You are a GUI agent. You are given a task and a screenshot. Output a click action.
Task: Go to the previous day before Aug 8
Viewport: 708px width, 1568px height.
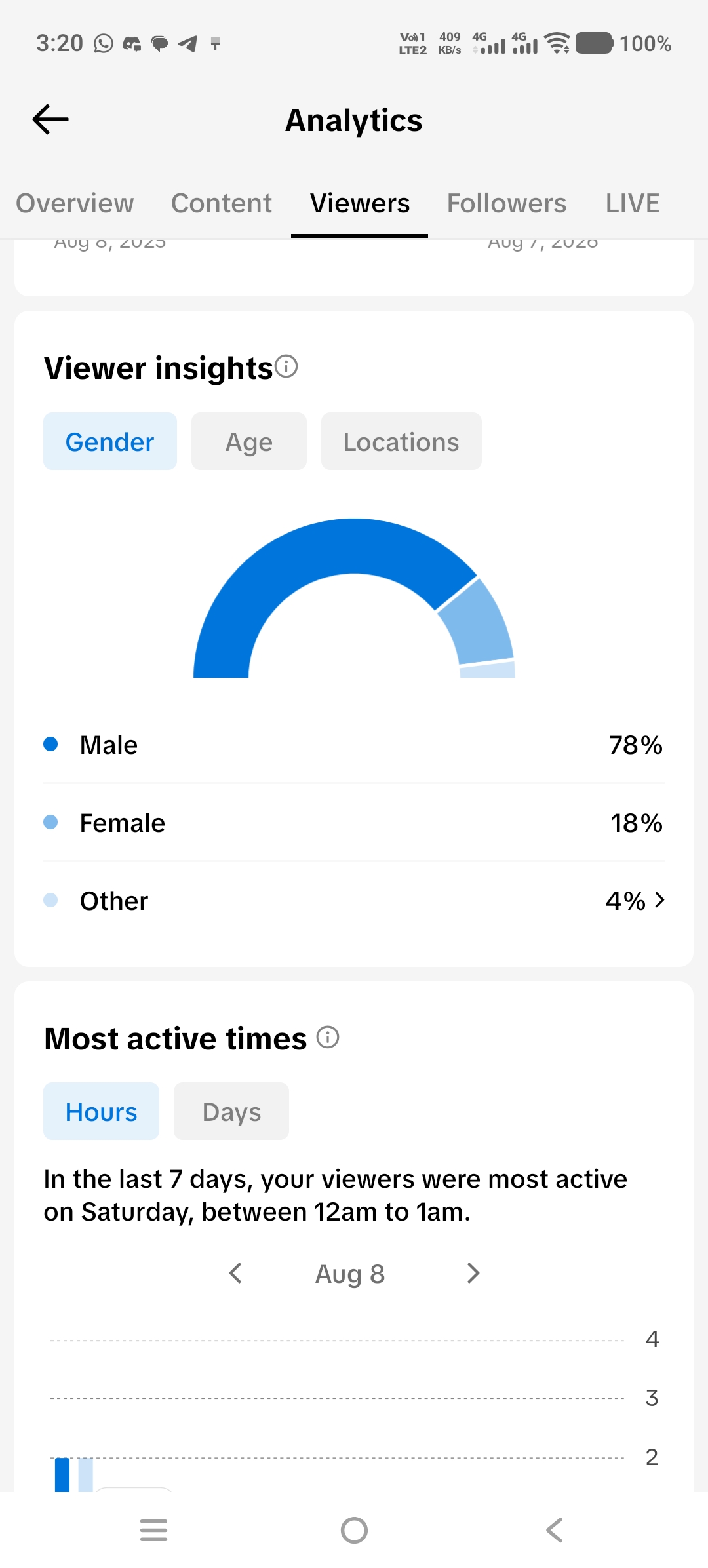(x=235, y=1273)
